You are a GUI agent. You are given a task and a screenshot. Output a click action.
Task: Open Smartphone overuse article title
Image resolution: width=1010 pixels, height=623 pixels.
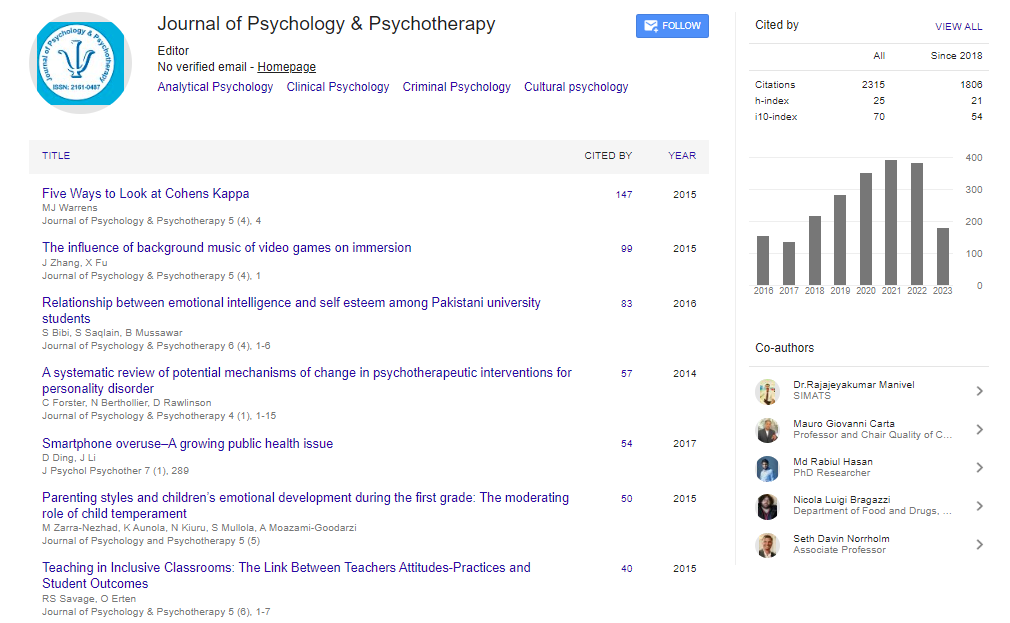pos(187,444)
